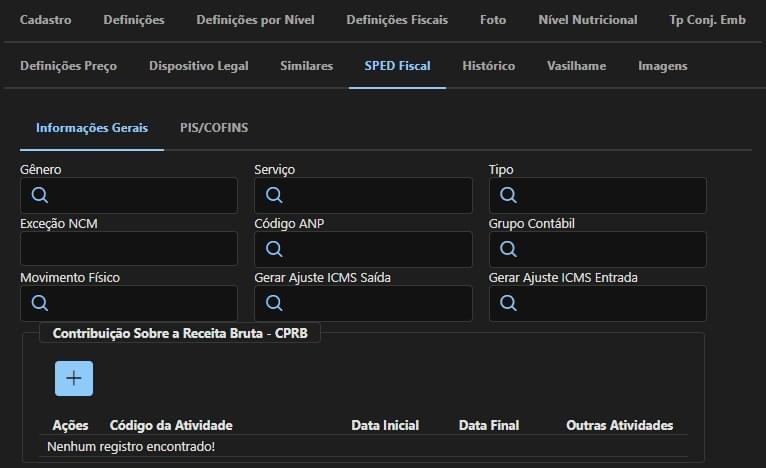Open lookup magnifier for Serviço
The image size is (766, 468).
point(274,195)
